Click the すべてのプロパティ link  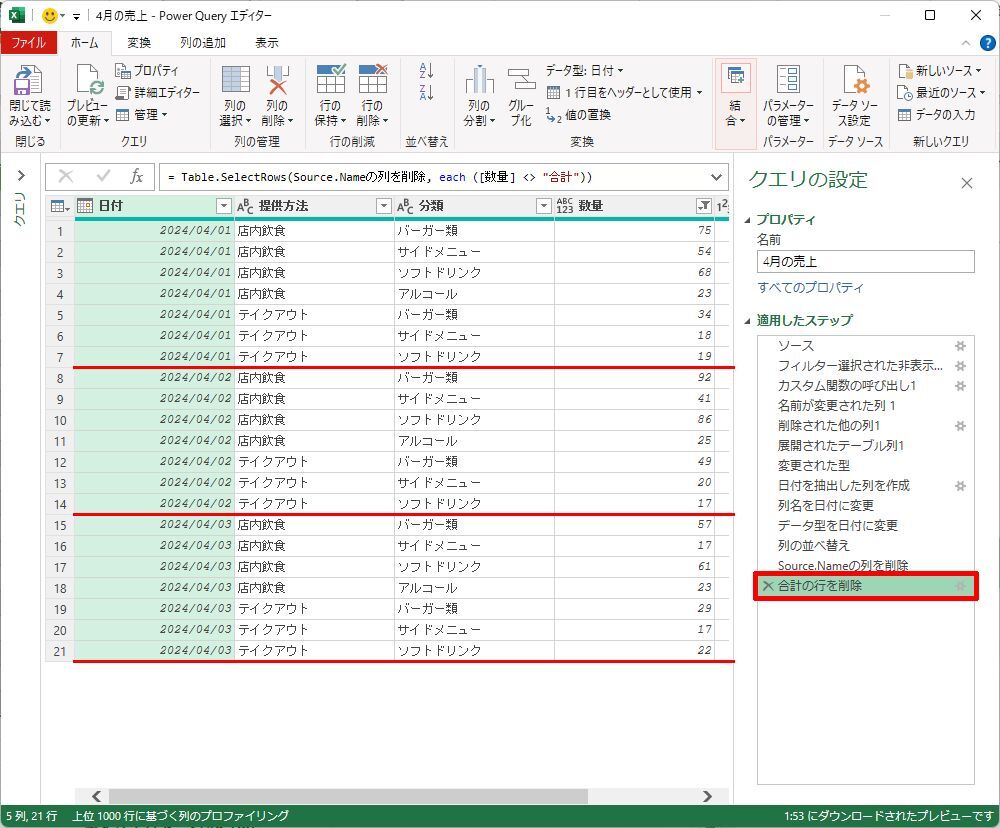(x=810, y=288)
